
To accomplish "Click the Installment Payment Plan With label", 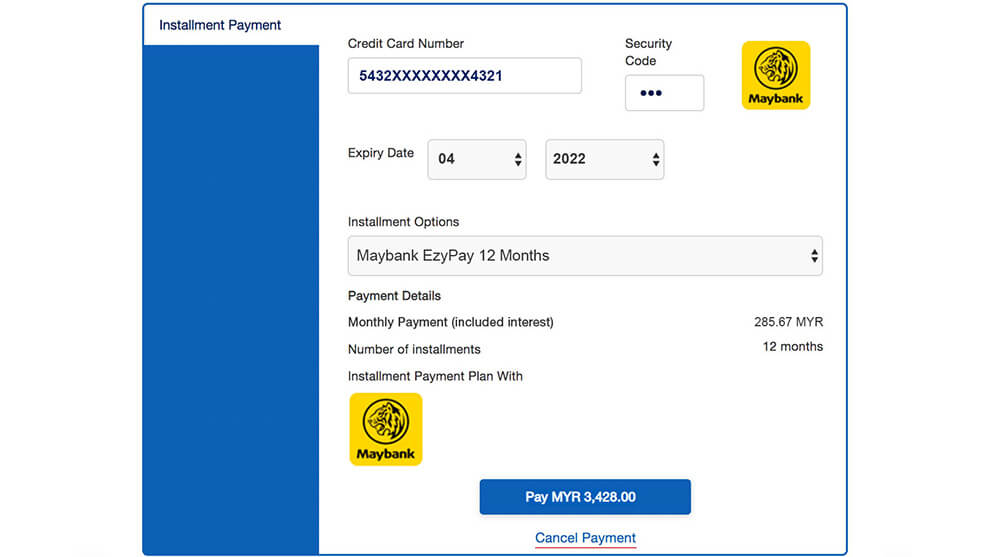I will [435, 376].
